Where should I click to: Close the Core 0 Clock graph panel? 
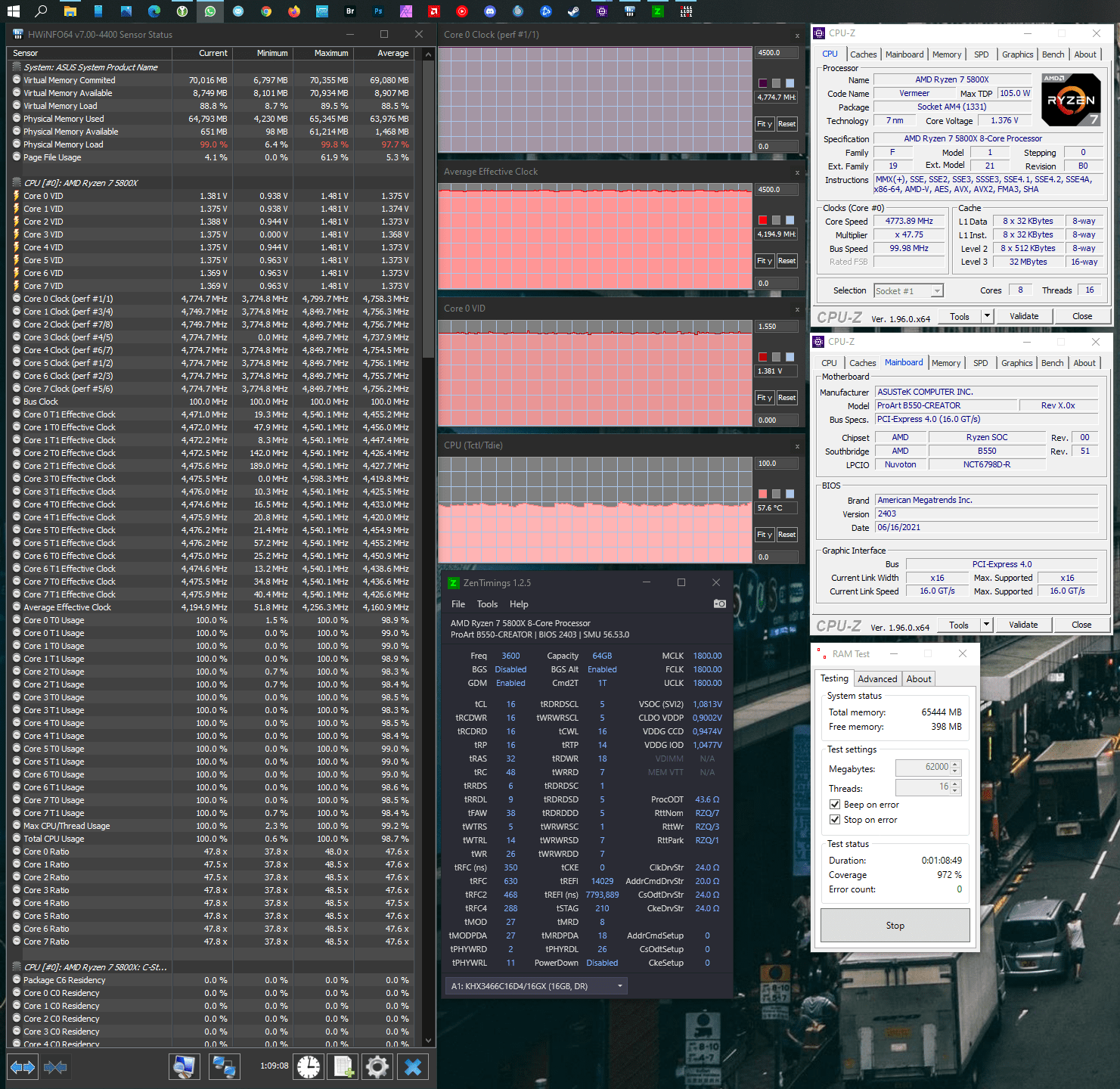point(797,36)
